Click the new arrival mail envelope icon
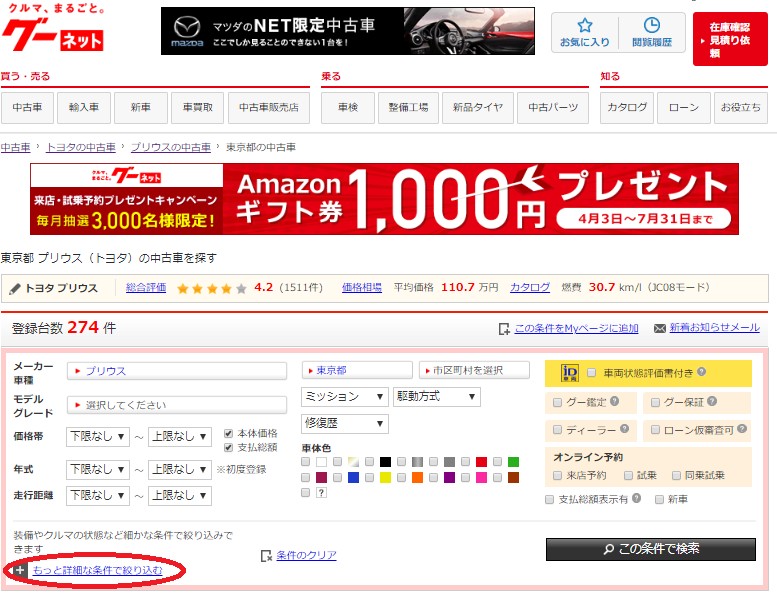 (x=660, y=328)
